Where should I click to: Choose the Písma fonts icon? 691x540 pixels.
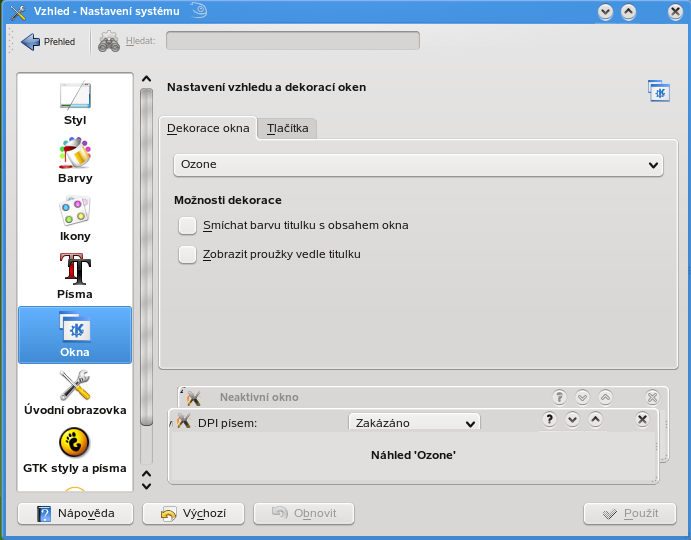point(75,268)
